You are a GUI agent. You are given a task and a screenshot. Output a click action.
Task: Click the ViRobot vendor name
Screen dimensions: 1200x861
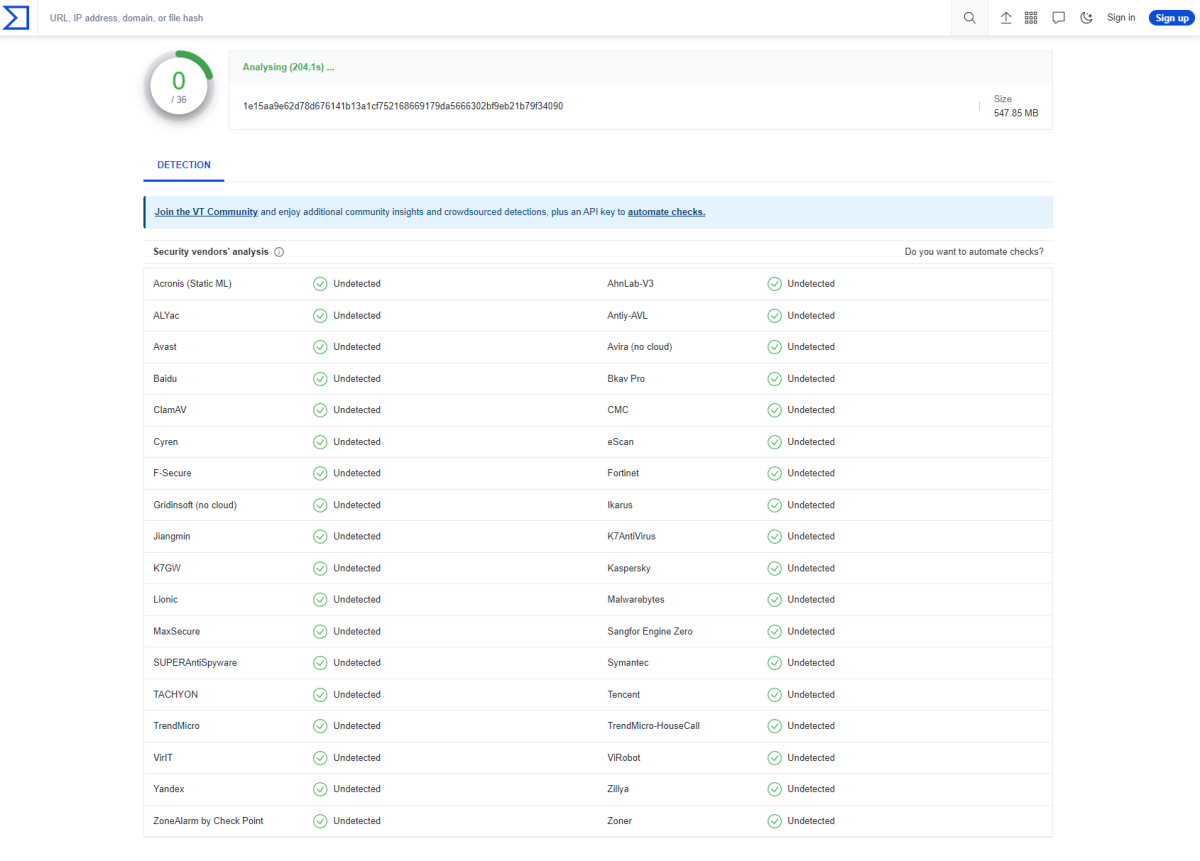[624, 758]
